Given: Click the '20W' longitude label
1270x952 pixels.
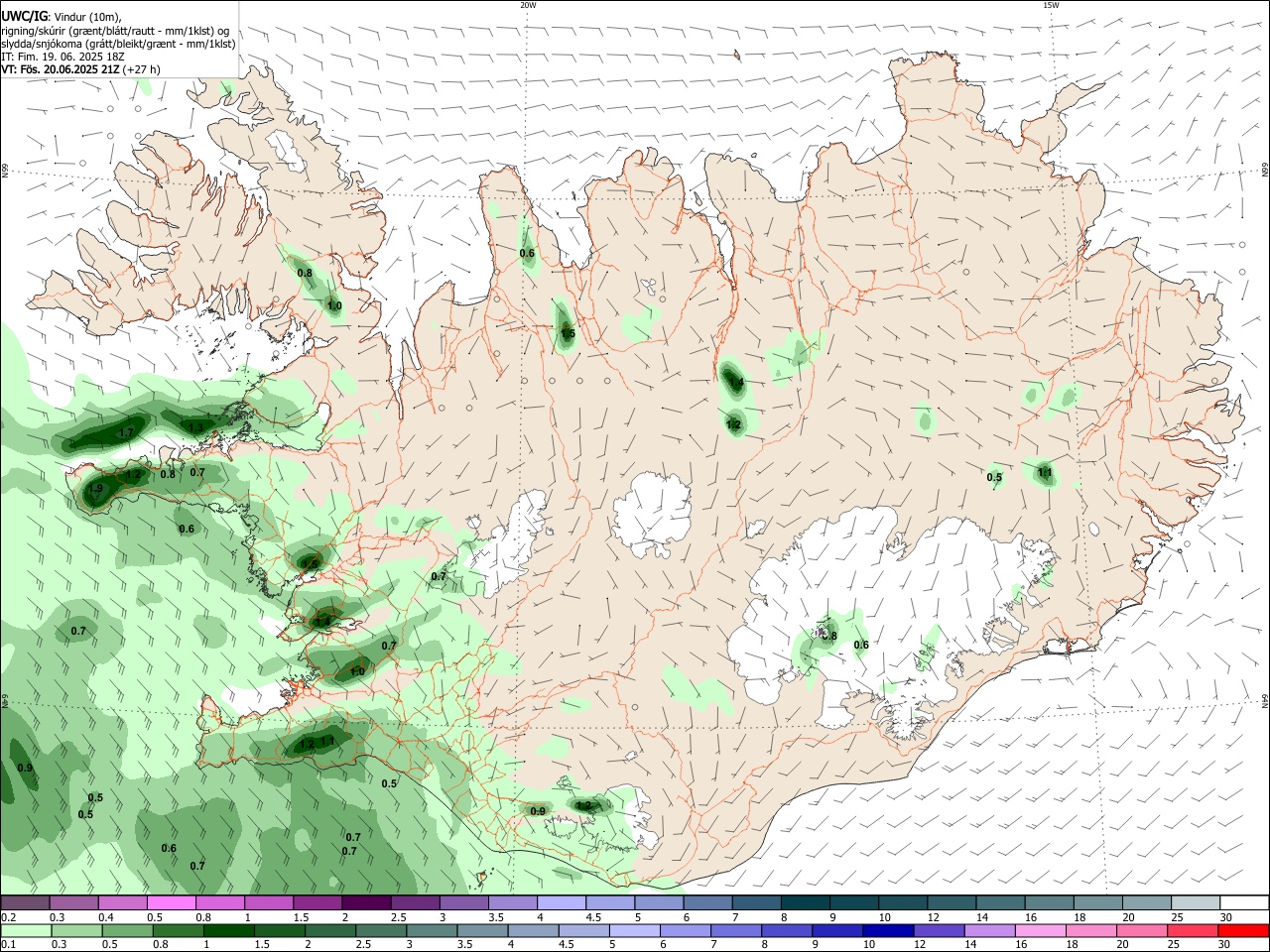Looking at the screenshot, I should [528, 5].
